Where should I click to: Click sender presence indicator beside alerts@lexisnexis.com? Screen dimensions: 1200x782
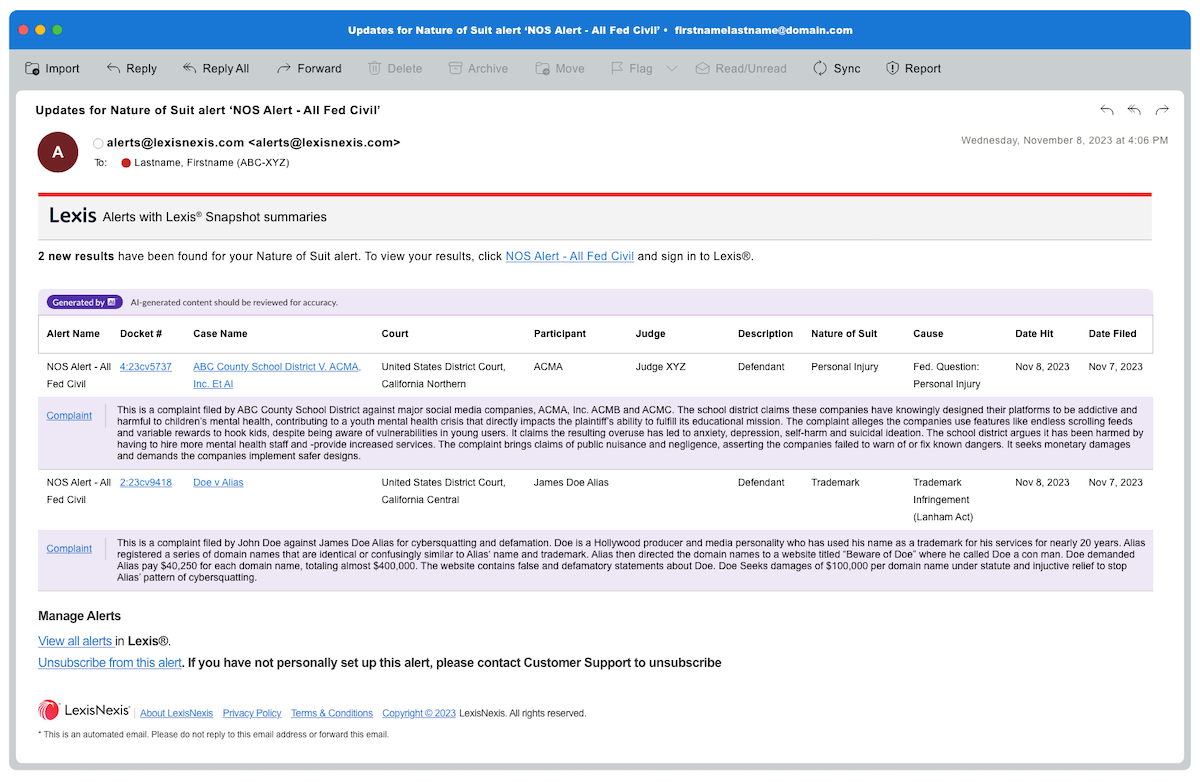[x=98, y=143]
